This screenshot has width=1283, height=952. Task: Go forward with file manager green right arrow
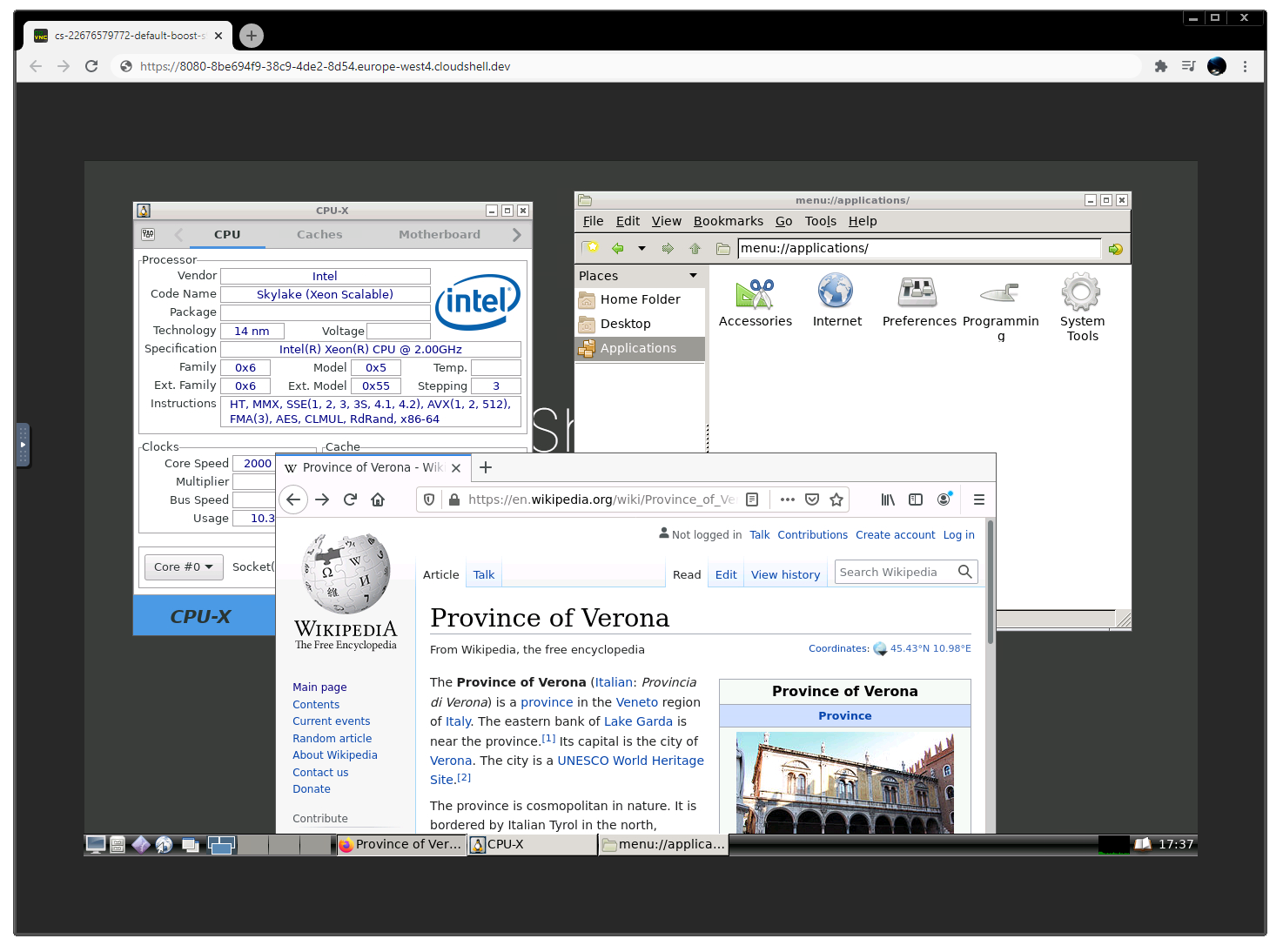[668, 248]
